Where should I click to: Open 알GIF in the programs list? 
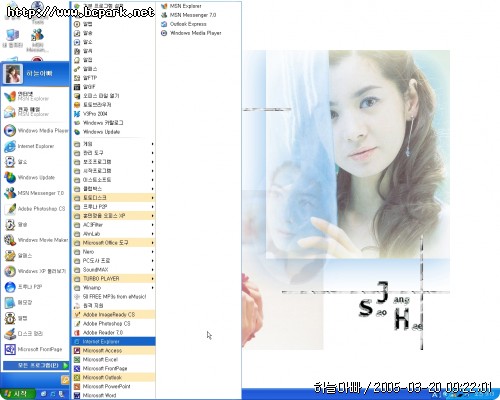[x=114, y=87]
